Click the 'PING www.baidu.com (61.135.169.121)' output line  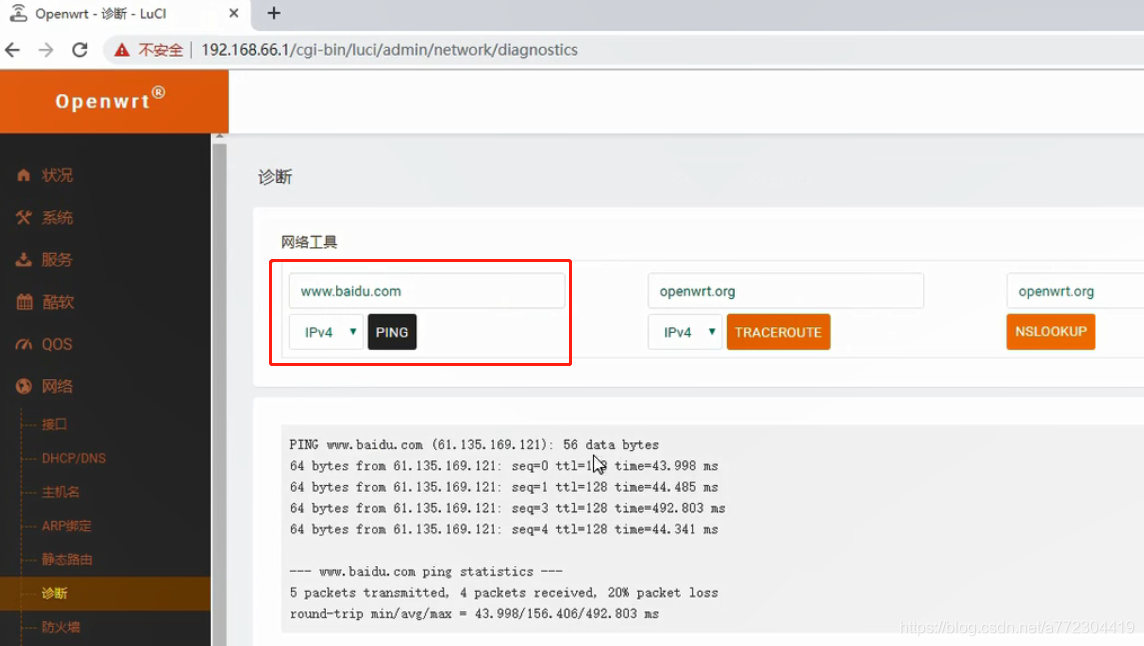tap(474, 445)
